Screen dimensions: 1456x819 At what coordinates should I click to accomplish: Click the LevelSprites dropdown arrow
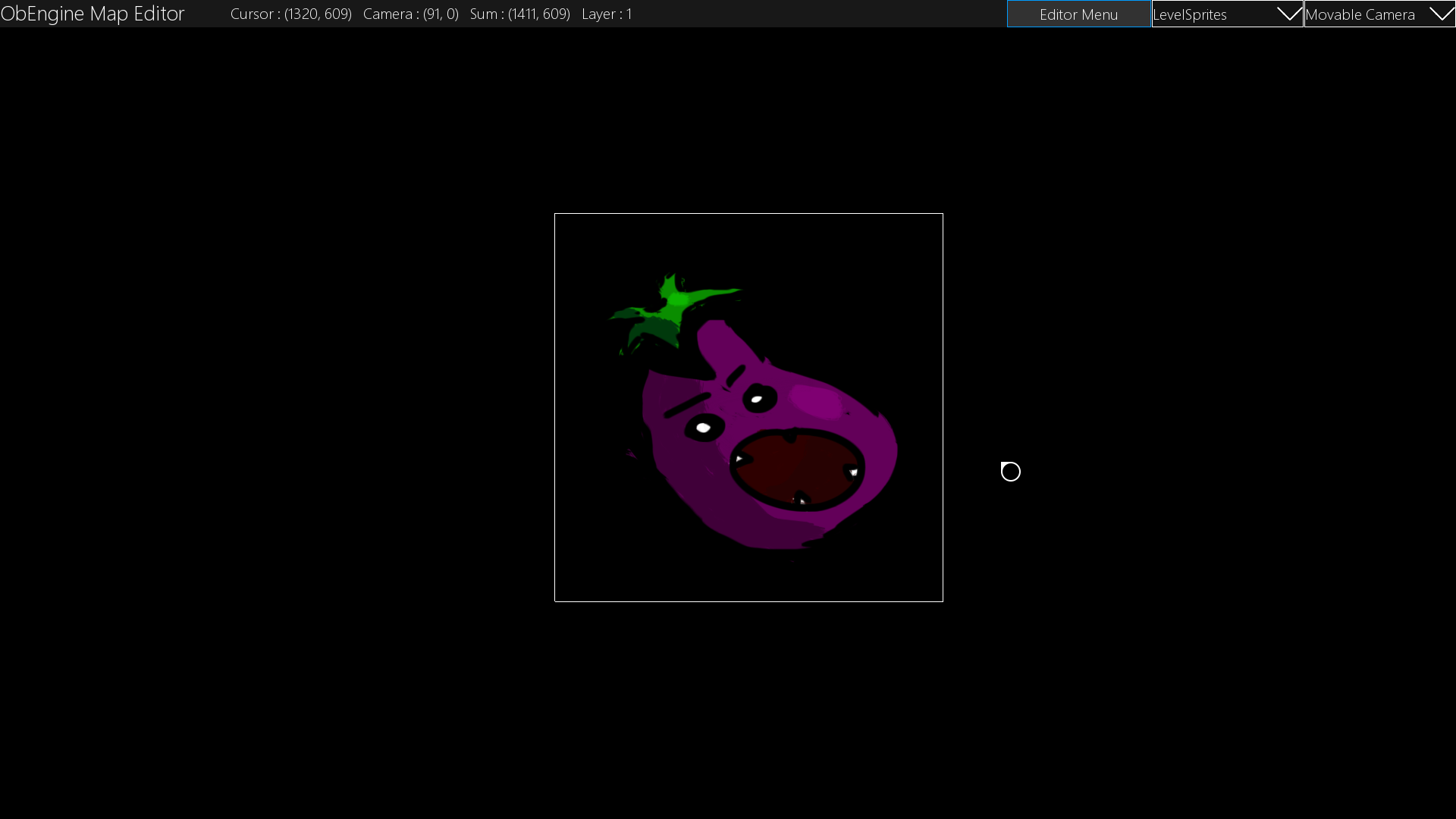[x=1288, y=14]
